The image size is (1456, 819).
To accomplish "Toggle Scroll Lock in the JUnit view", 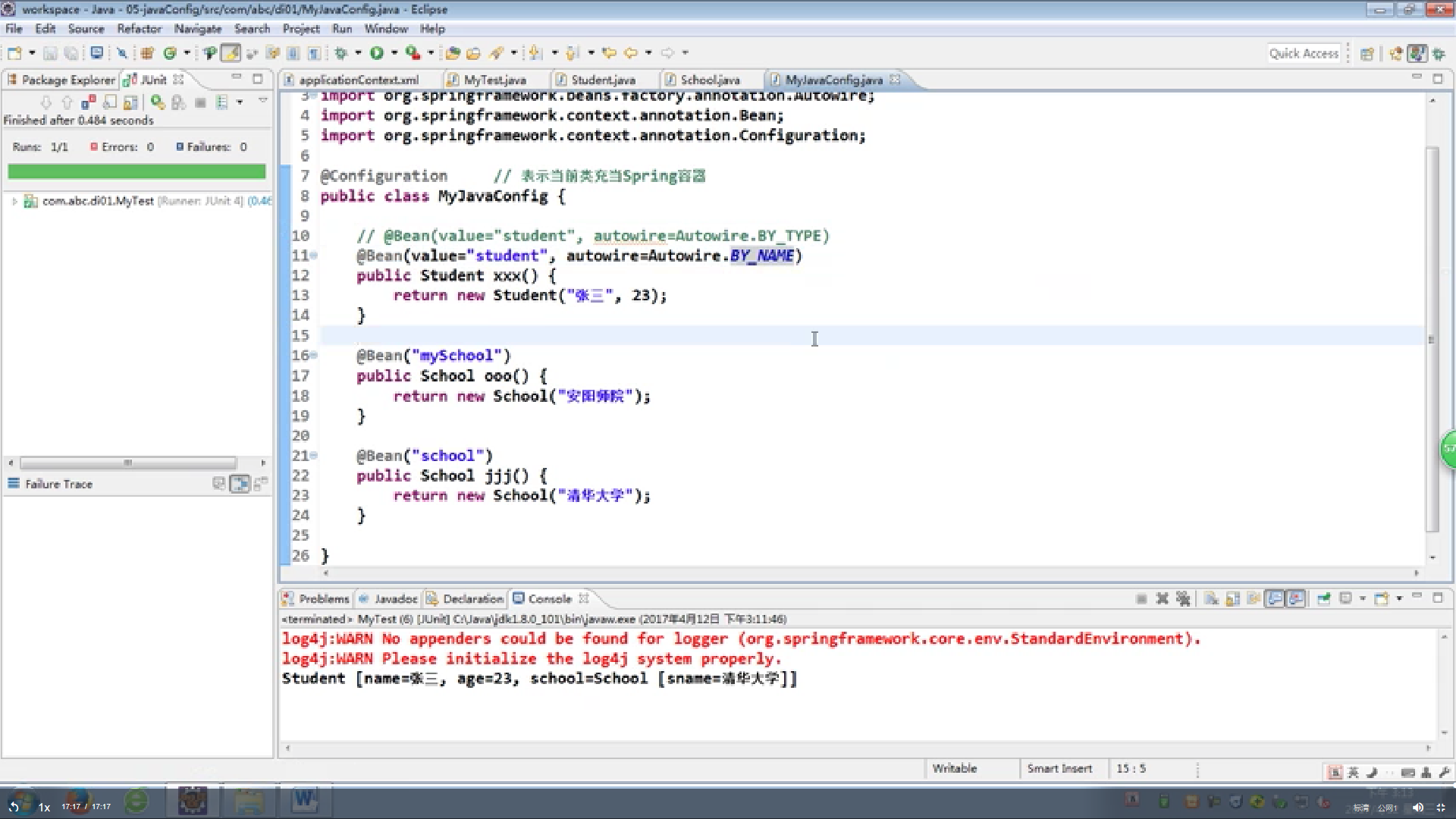I will (x=130, y=102).
